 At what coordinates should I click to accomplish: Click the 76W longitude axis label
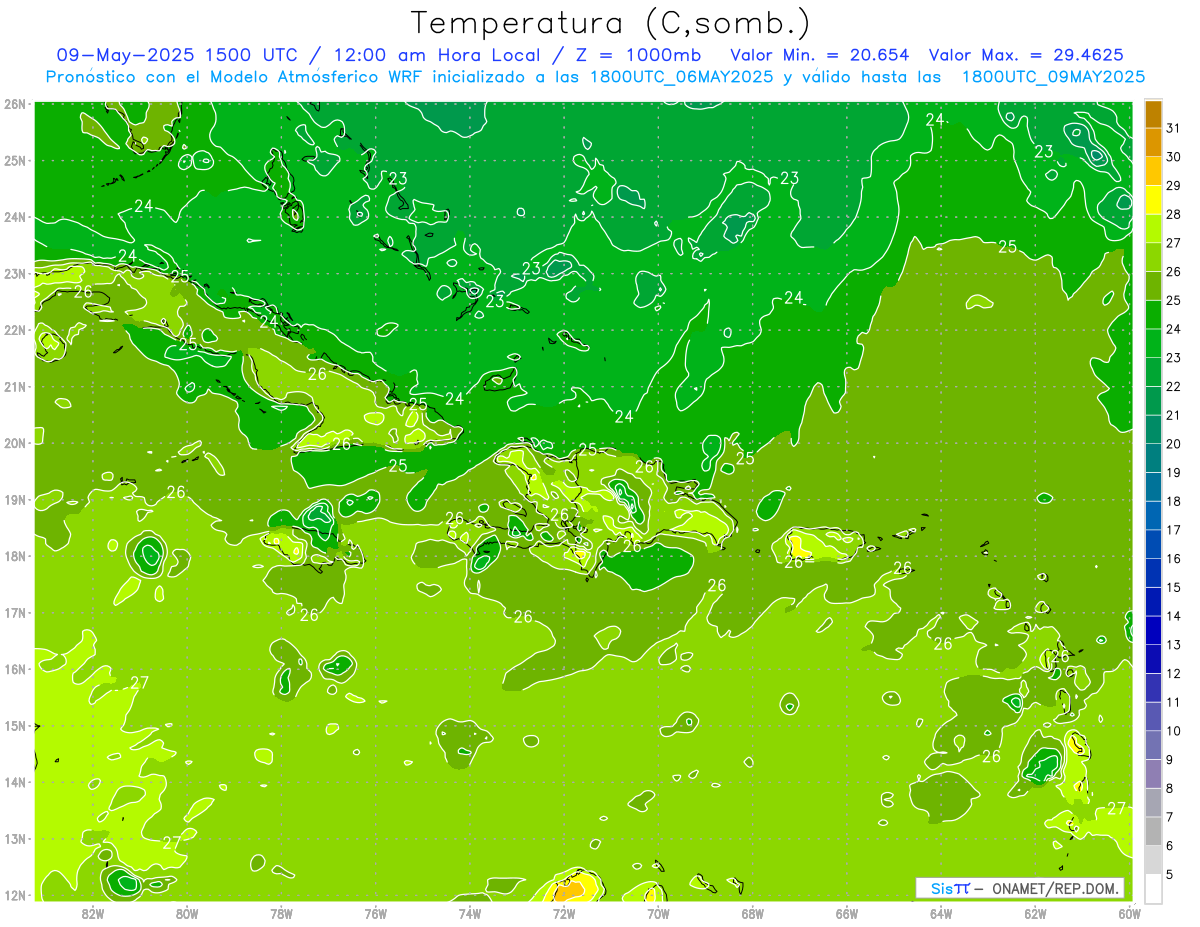(x=375, y=913)
